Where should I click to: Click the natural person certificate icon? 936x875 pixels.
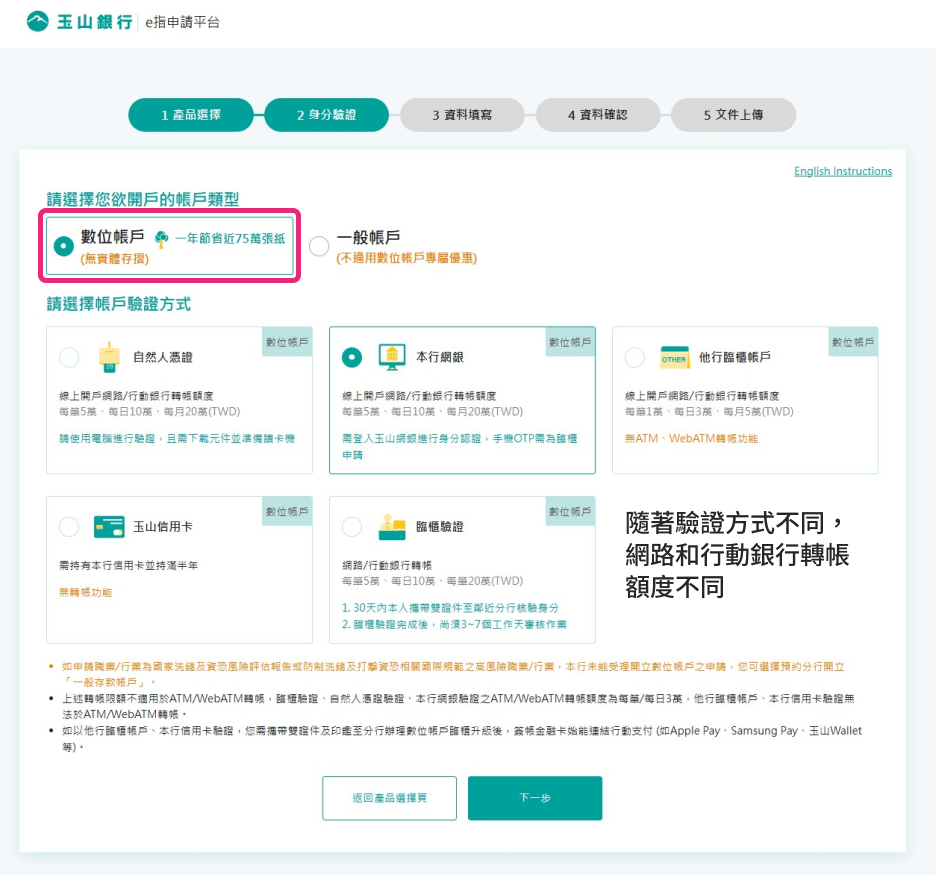click(108, 357)
